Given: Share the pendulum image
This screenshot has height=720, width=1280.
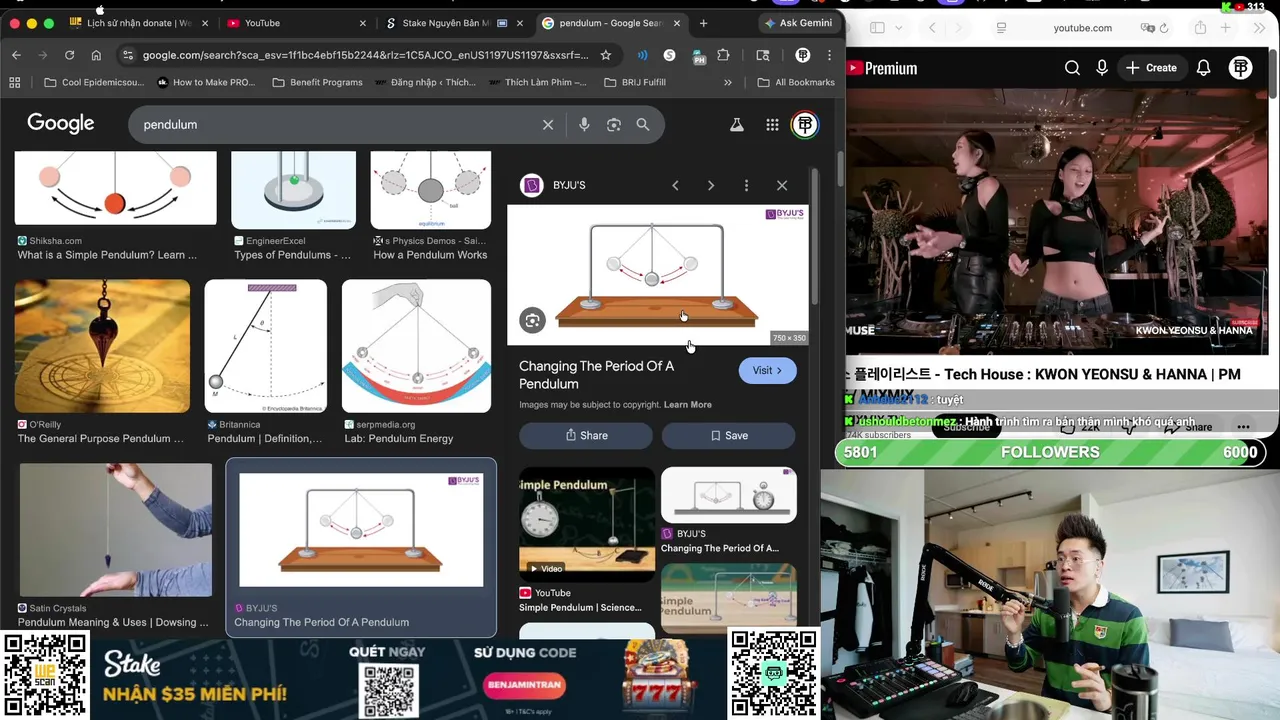Looking at the screenshot, I should (x=586, y=435).
